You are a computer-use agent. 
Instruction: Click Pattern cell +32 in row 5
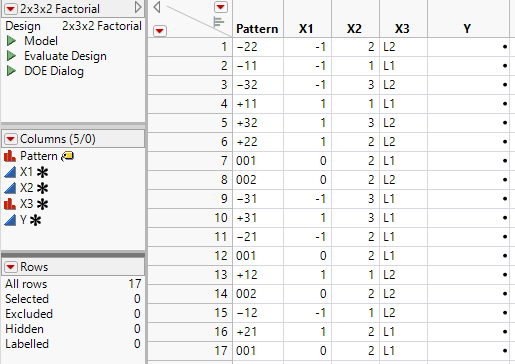pyautogui.click(x=258, y=123)
